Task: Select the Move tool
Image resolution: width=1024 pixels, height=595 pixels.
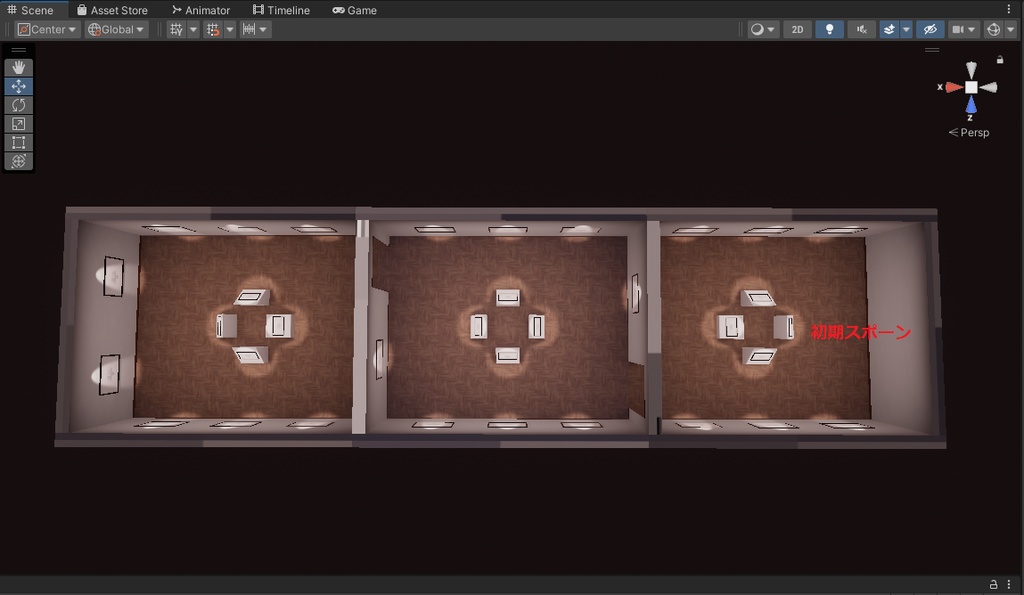Action: tap(18, 86)
